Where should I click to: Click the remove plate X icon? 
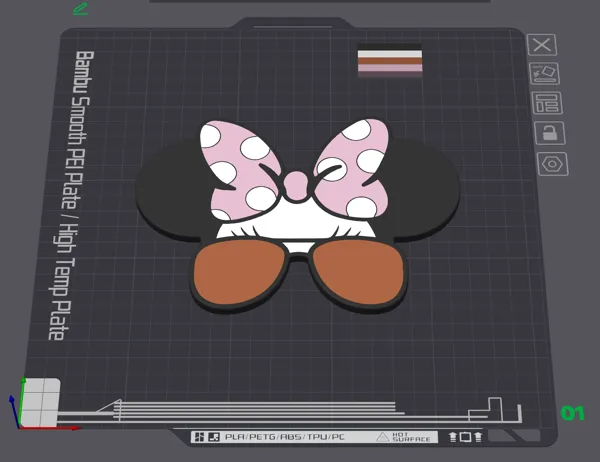point(542,45)
